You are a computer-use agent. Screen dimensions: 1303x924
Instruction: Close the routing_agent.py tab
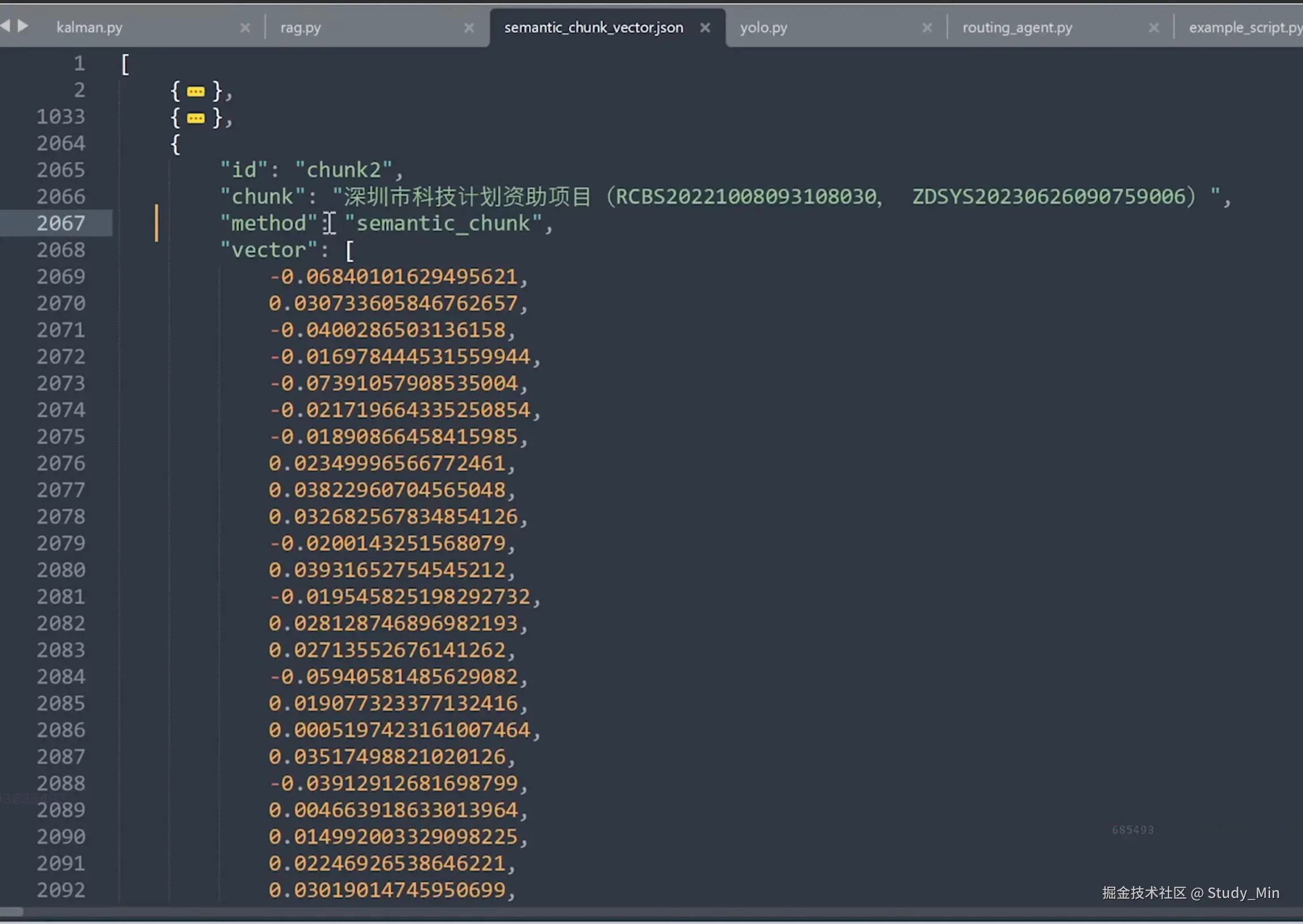click(1153, 27)
